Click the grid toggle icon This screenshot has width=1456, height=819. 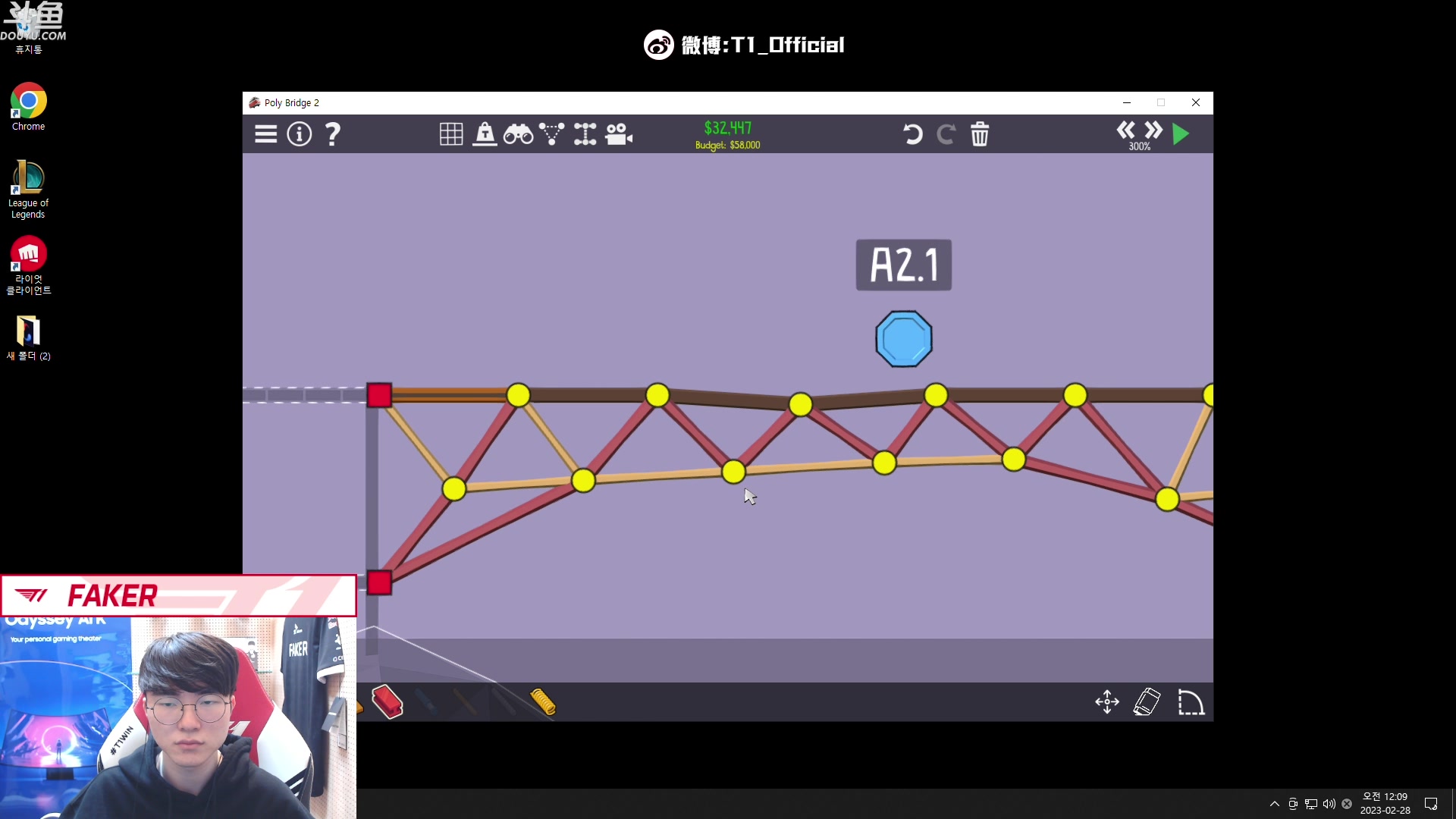450,133
